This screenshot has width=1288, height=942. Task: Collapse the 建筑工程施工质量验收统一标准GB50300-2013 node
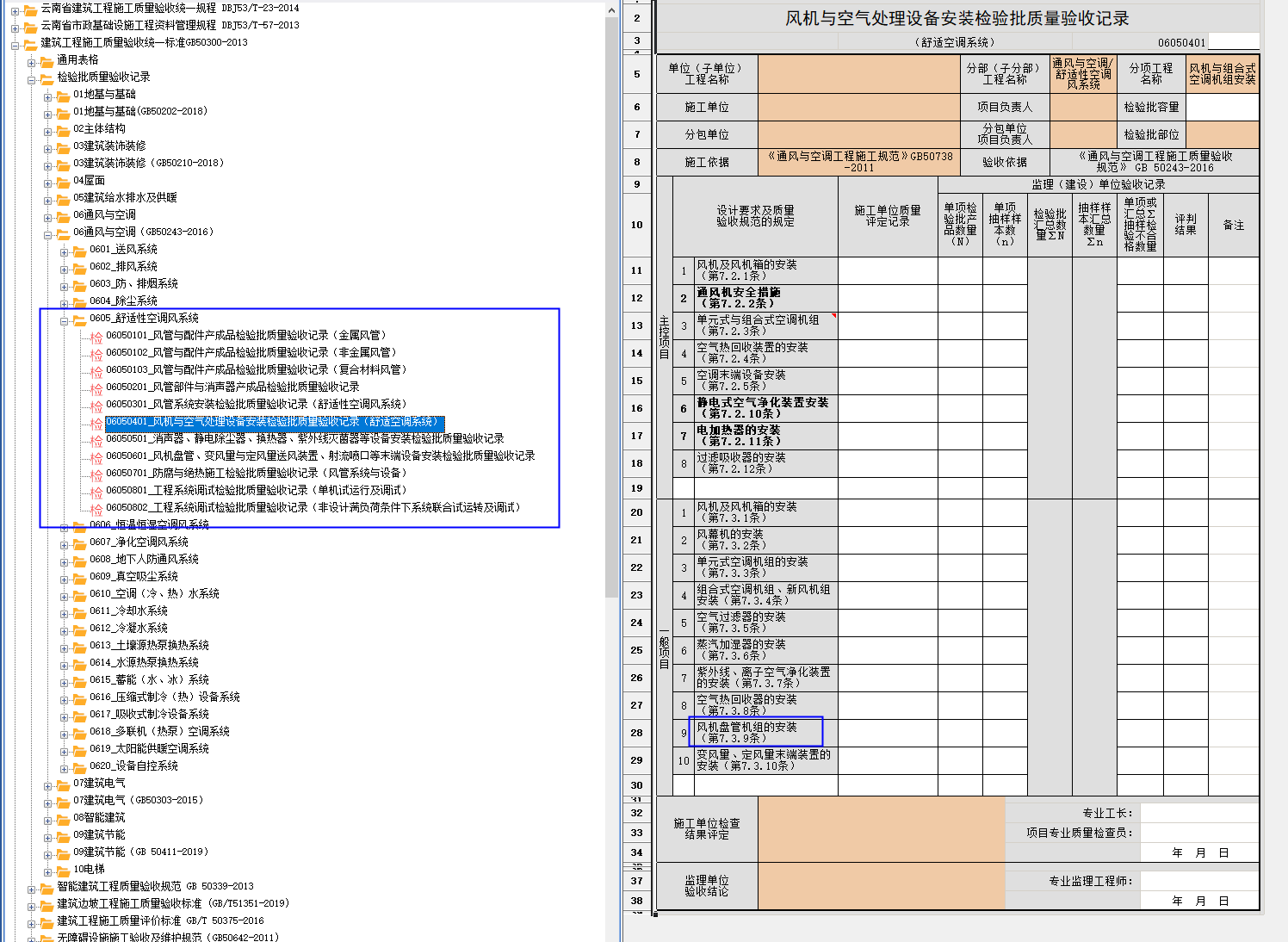[x=15, y=45]
